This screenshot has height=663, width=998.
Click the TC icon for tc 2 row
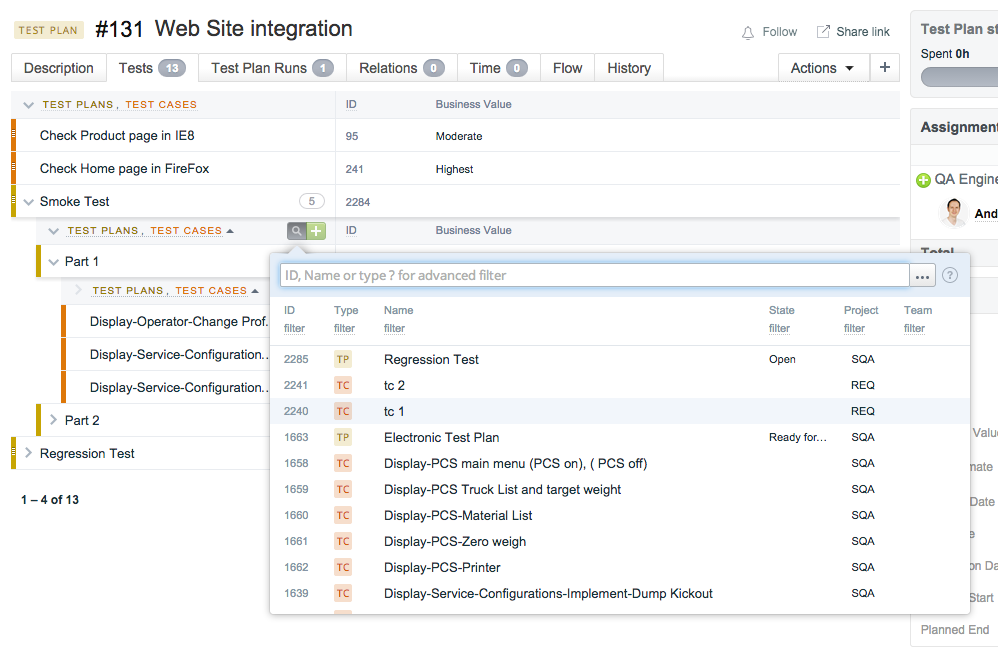point(343,386)
